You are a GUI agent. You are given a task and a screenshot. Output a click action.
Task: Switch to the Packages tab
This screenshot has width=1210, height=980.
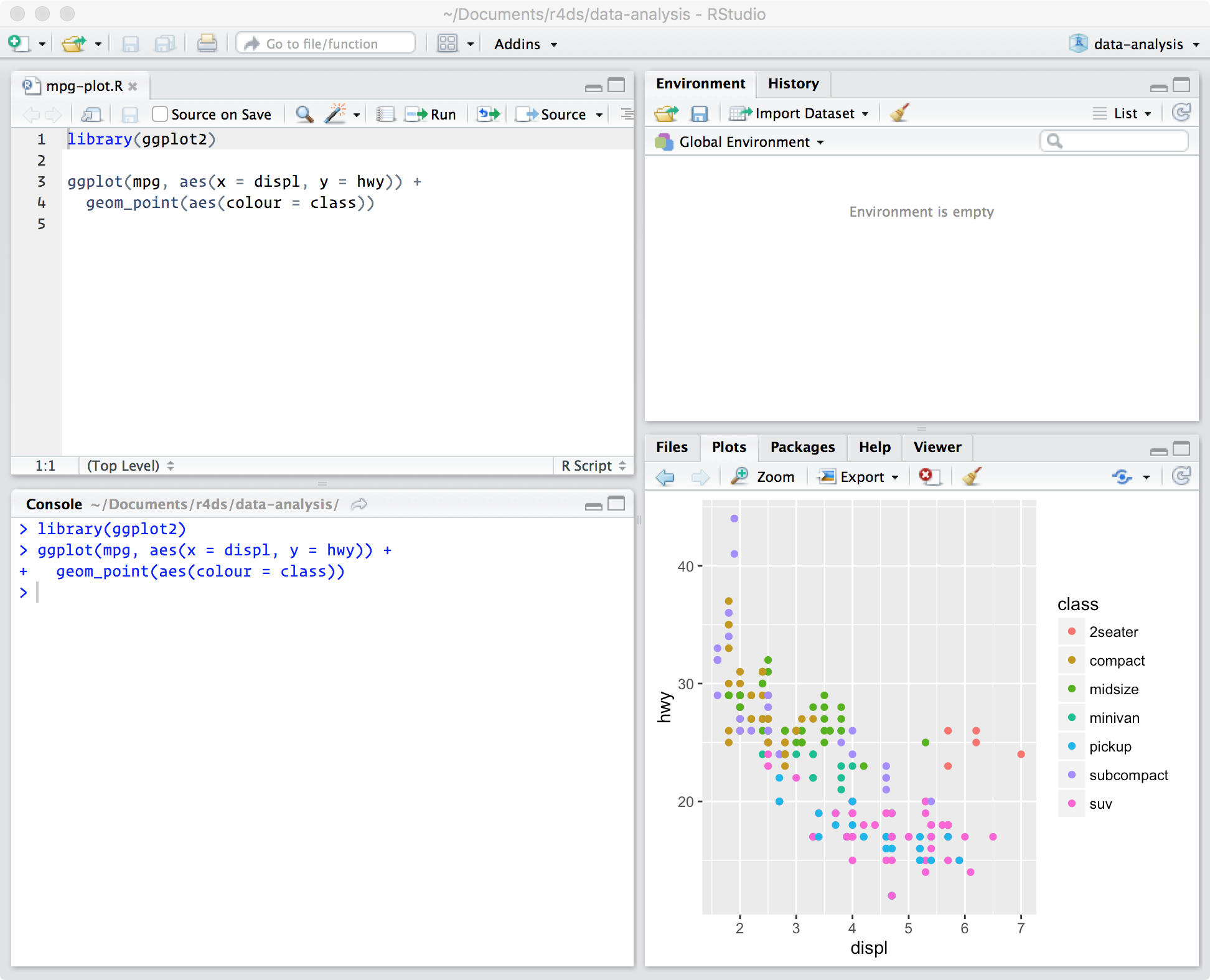coord(802,447)
